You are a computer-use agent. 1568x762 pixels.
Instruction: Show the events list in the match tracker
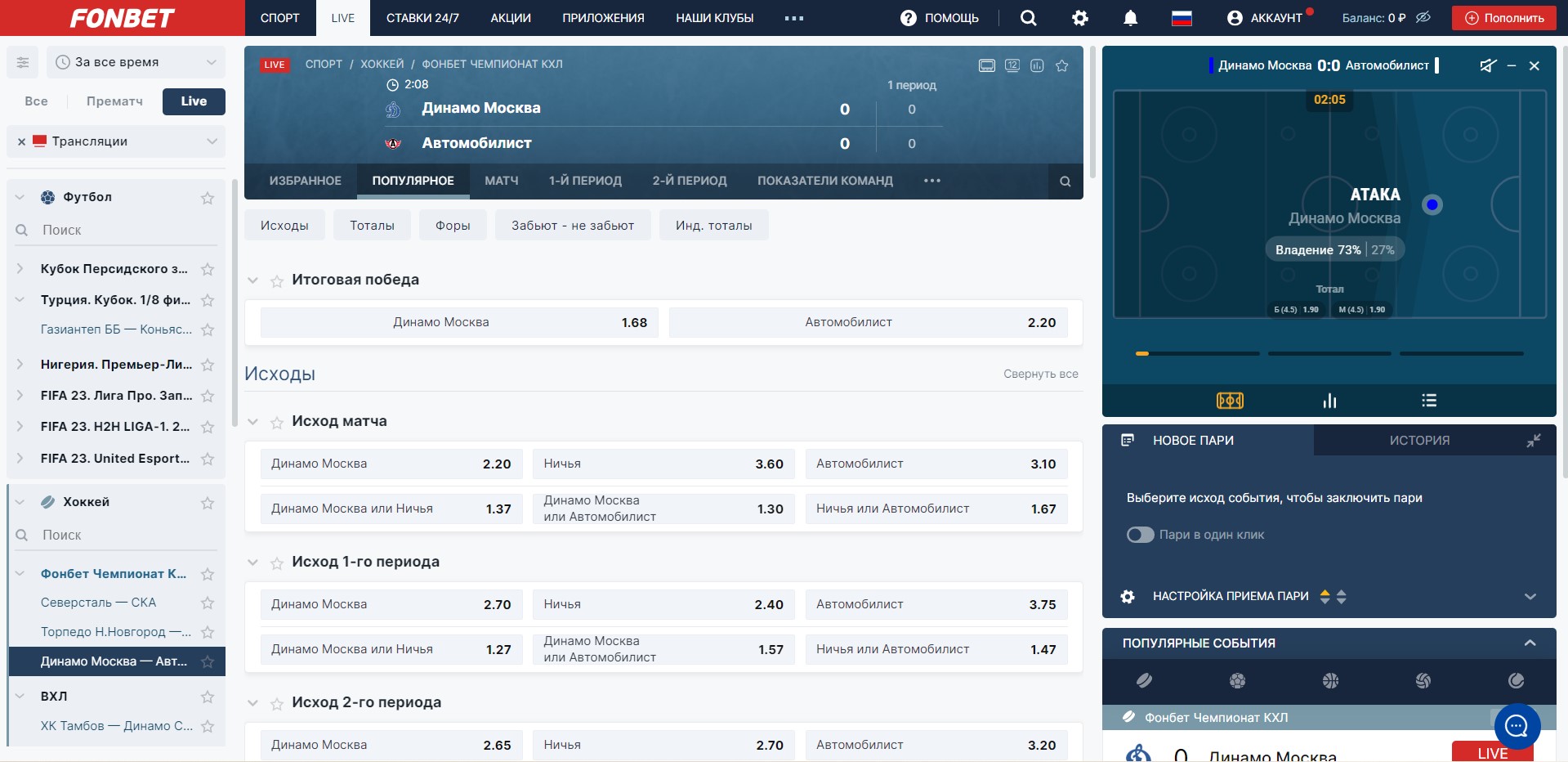pos(1429,401)
